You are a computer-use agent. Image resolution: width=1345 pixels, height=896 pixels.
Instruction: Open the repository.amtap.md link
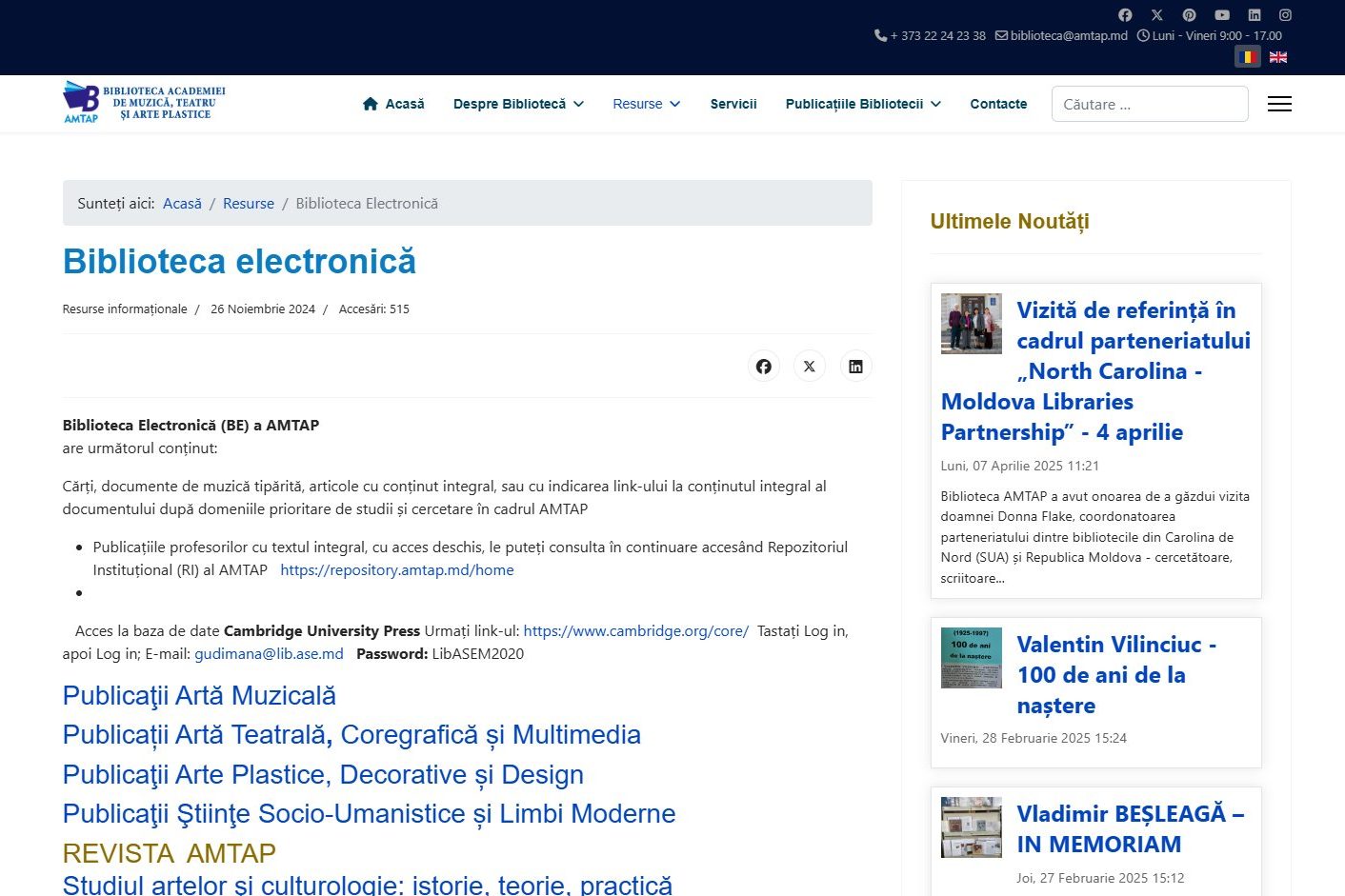point(396,570)
